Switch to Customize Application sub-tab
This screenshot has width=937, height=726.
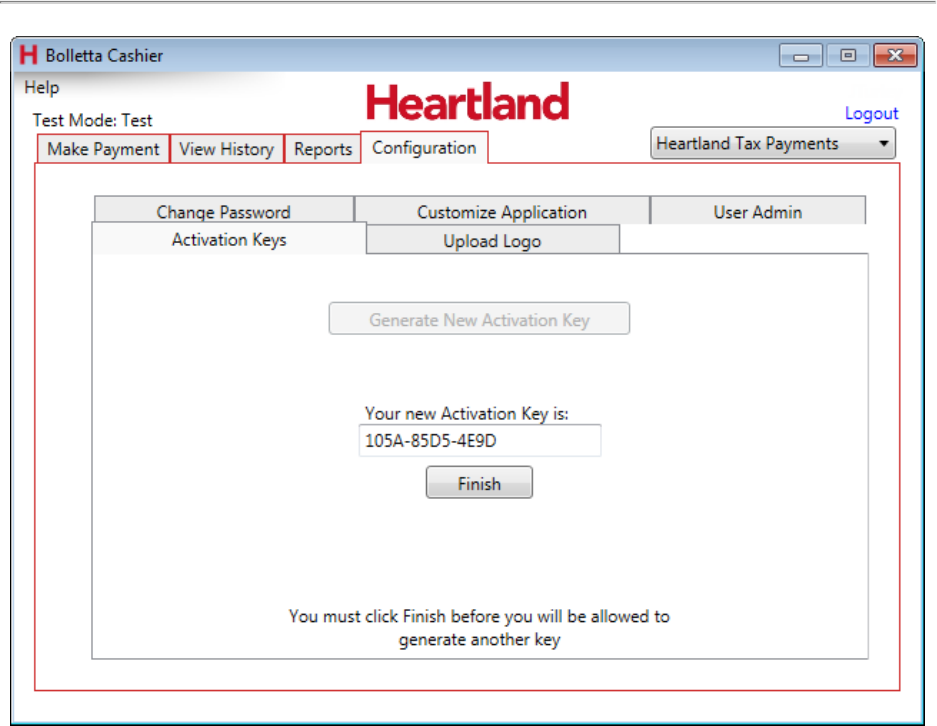click(502, 211)
